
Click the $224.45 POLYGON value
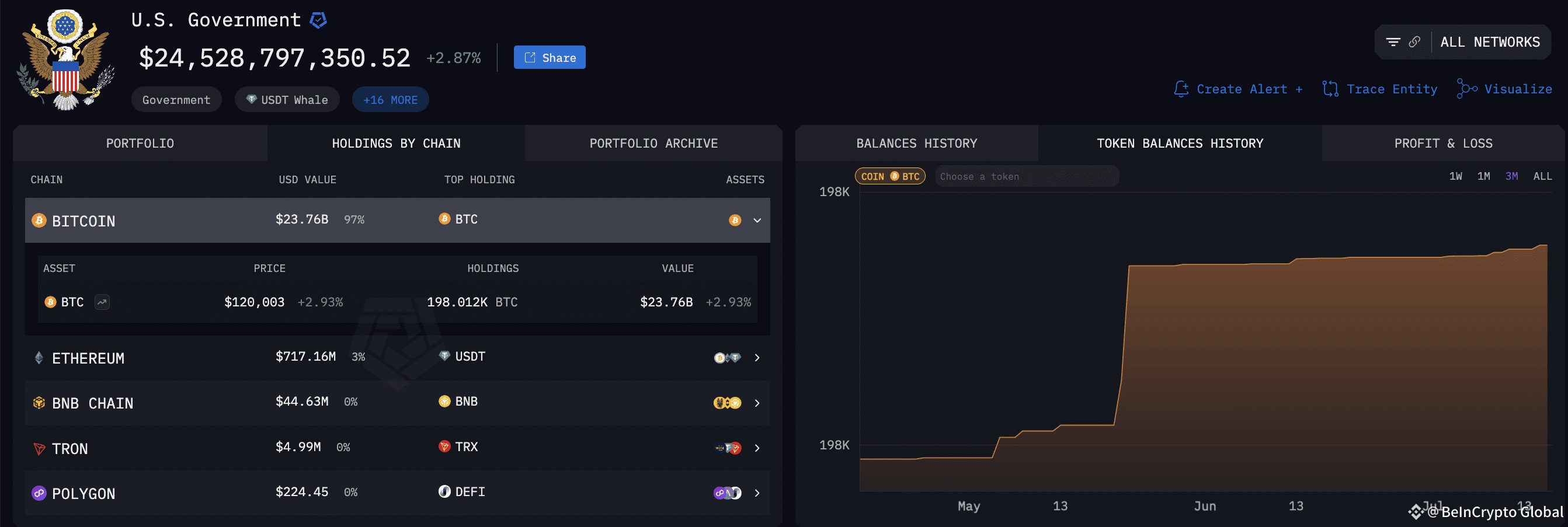coord(302,492)
